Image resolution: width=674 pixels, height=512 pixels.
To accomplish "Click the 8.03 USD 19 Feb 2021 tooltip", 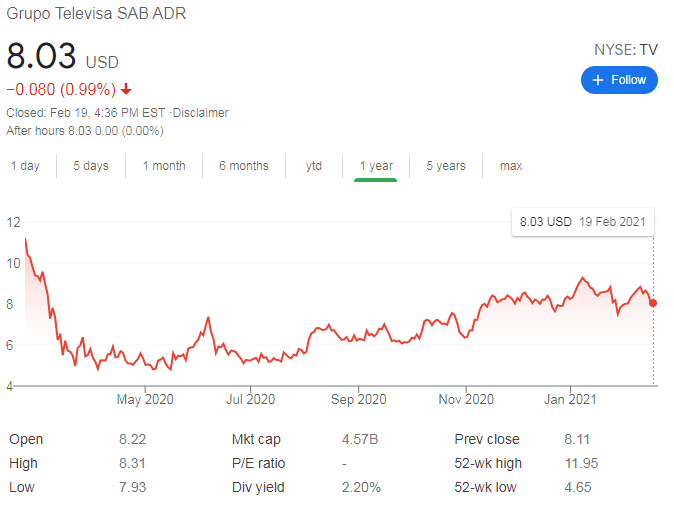I will pyautogui.click(x=582, y=222).
